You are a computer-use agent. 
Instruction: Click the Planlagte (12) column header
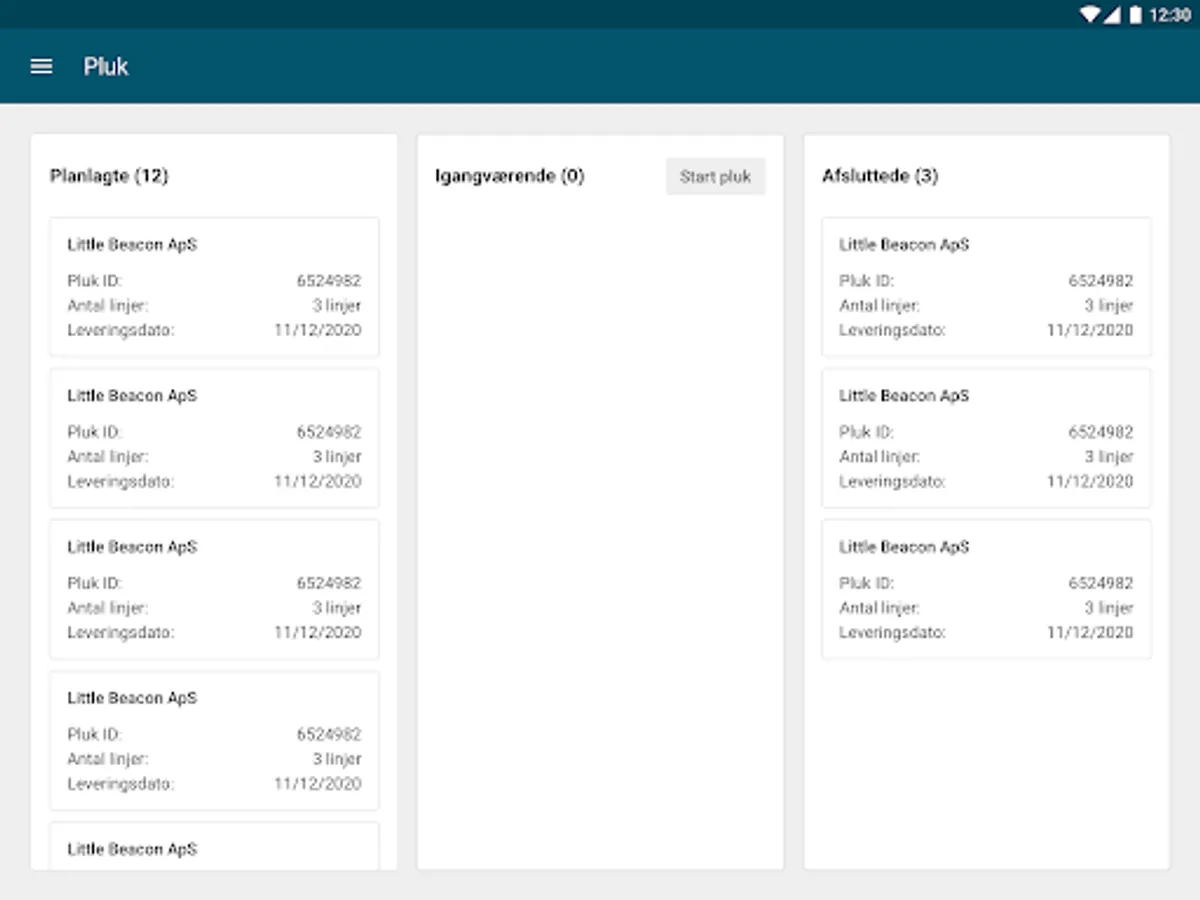[109, 176]
